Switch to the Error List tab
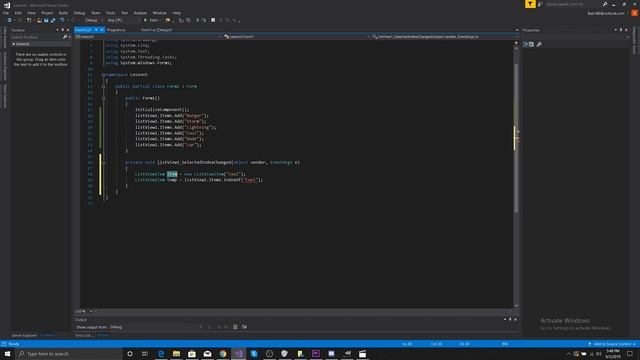 coord(84,336)
